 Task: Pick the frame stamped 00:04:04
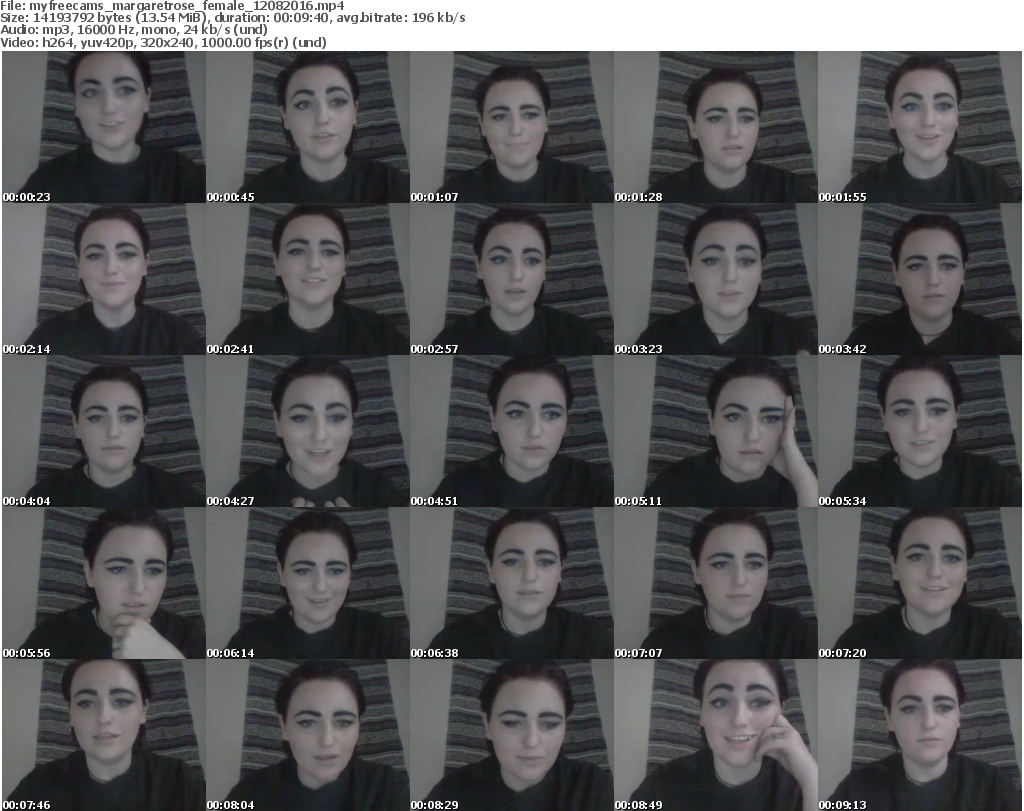tap(104, 432)
